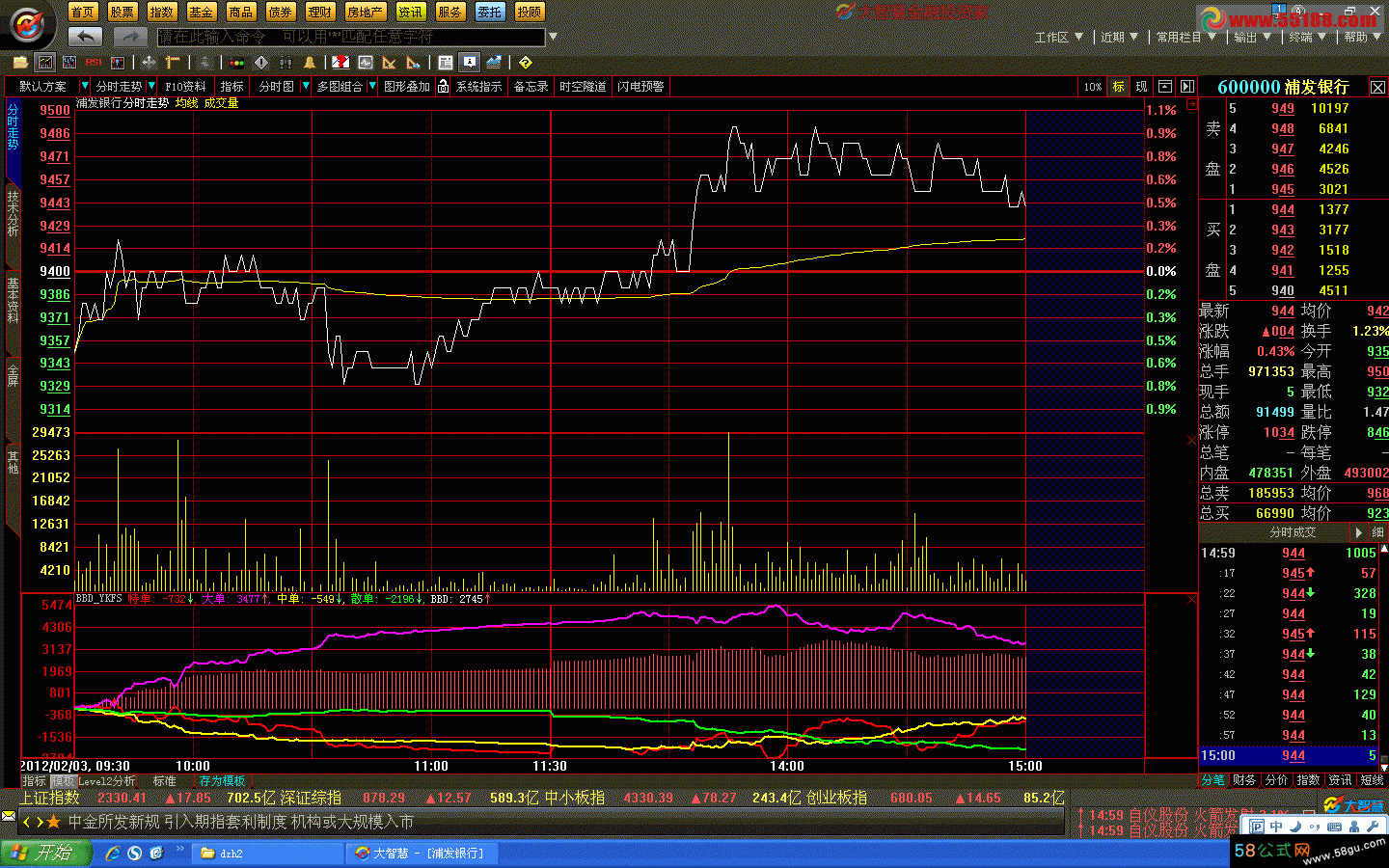This screenshot has width=1389, height=868.
Task: Open the 近期 dropdown menu
Action: 1119,37
